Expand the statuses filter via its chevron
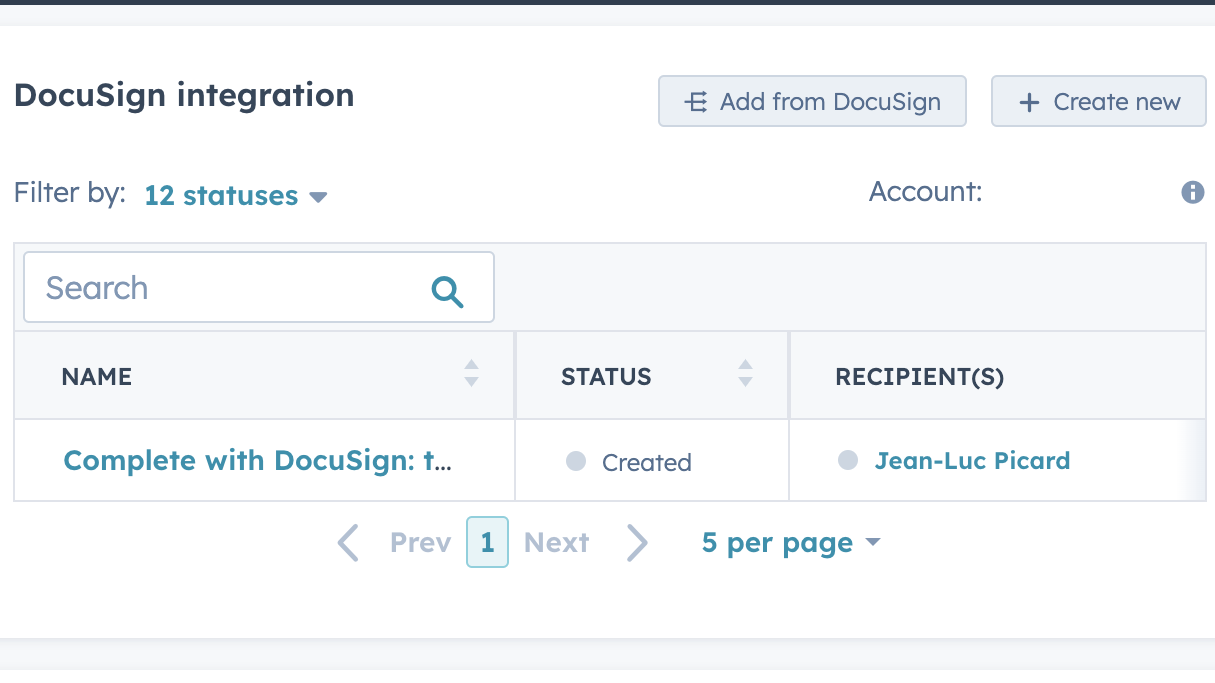The height and width of the screenshot is (683, 1215). pos(318,197)
